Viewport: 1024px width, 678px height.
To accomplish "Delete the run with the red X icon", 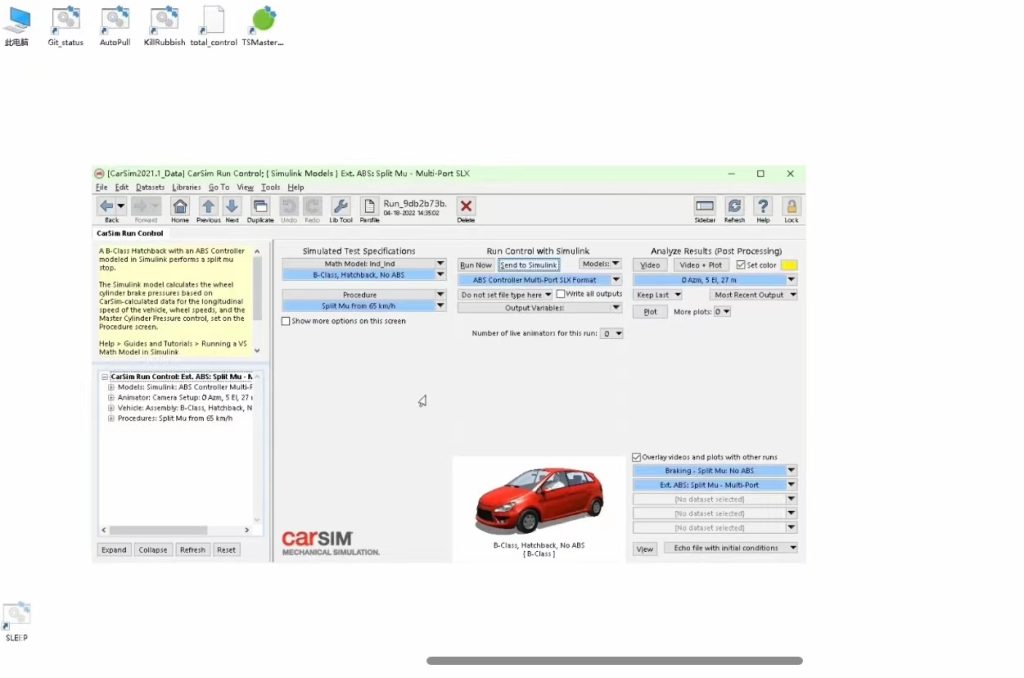I will 464,208.
